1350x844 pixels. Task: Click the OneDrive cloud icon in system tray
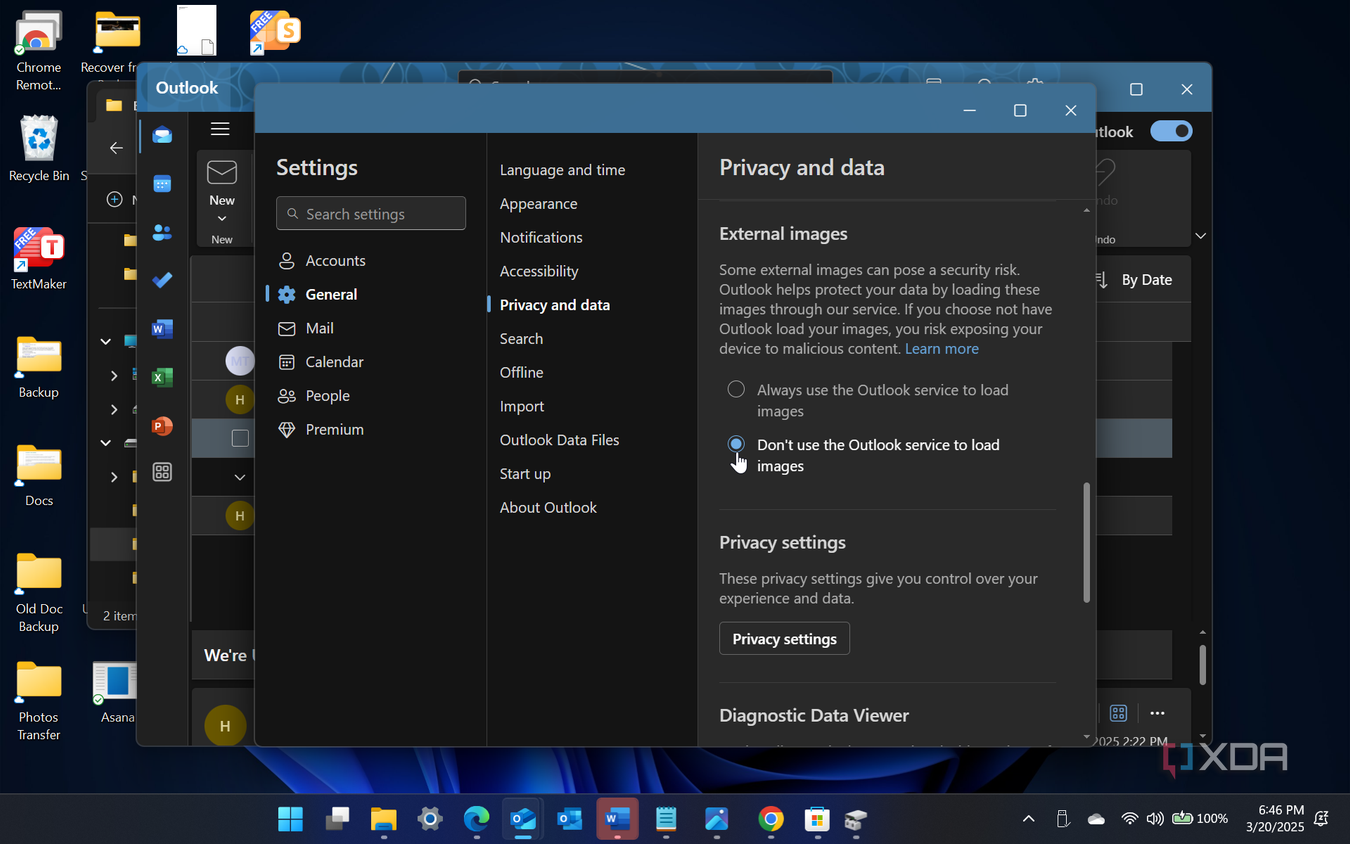tap(1096, 819)
